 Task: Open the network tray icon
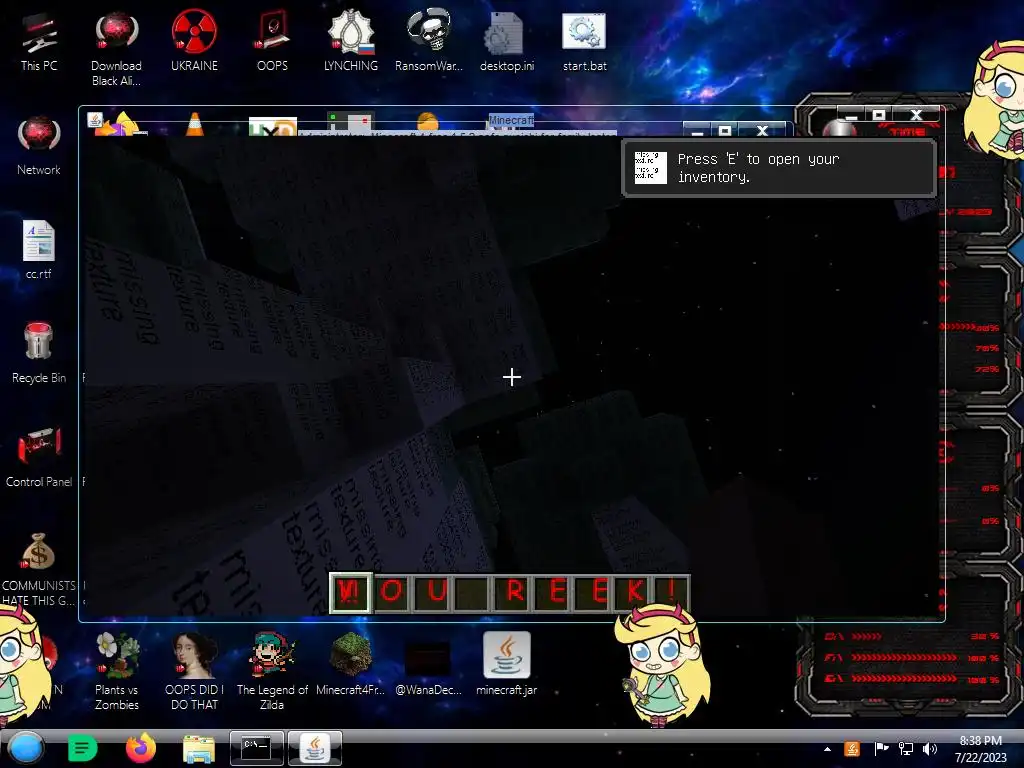(x=906, y=749)
